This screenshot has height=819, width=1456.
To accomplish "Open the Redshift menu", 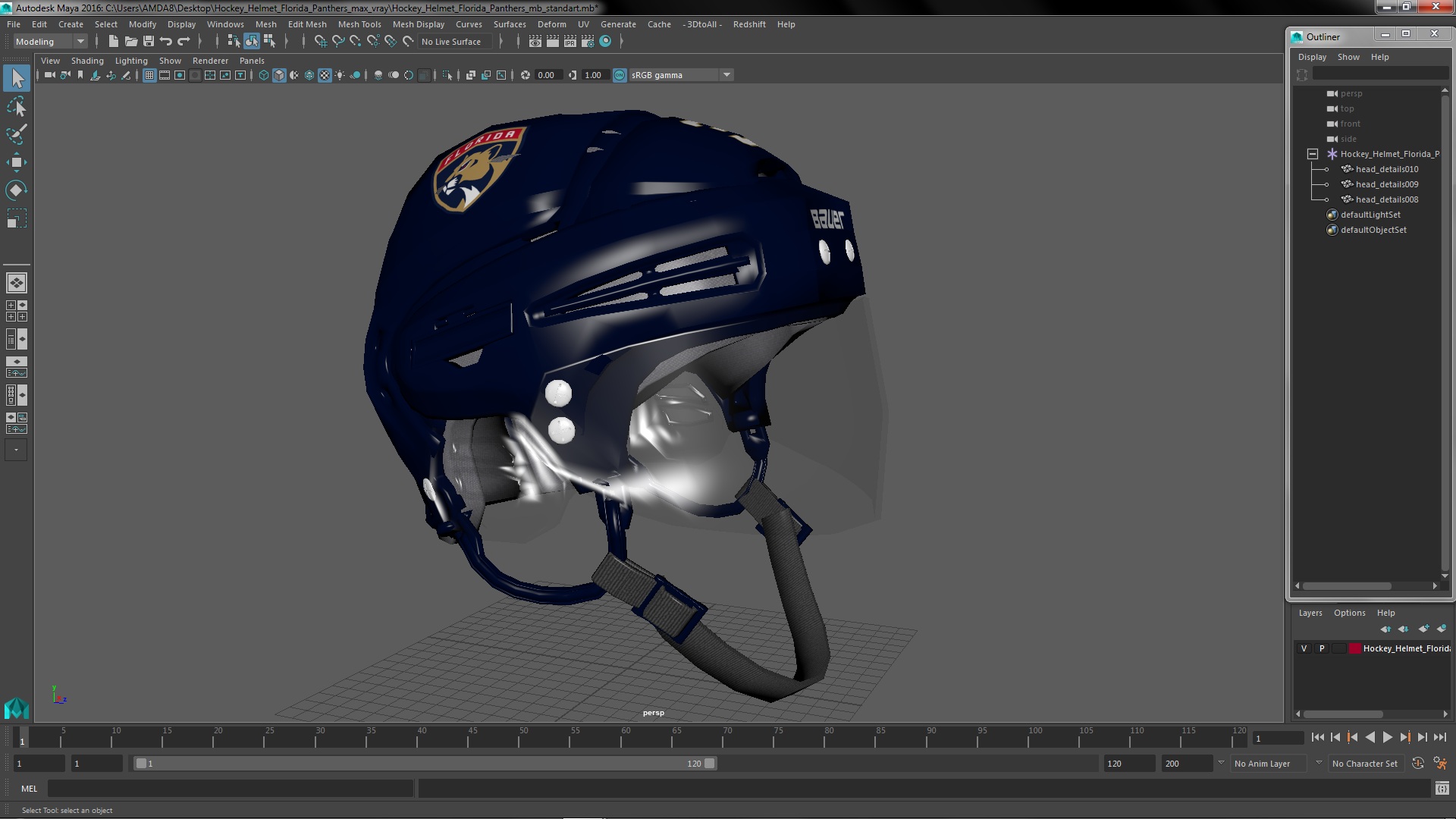I will 749,24.
